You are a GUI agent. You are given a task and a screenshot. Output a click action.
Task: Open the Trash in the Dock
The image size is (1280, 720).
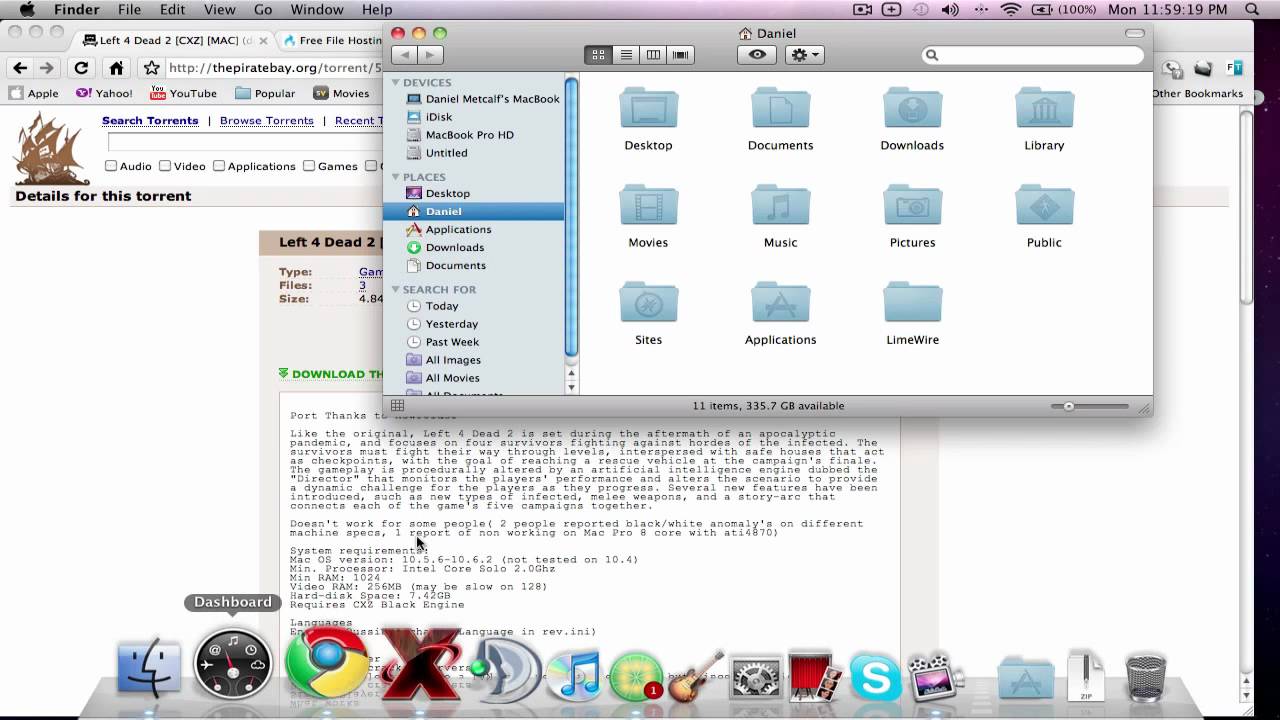1146,678
